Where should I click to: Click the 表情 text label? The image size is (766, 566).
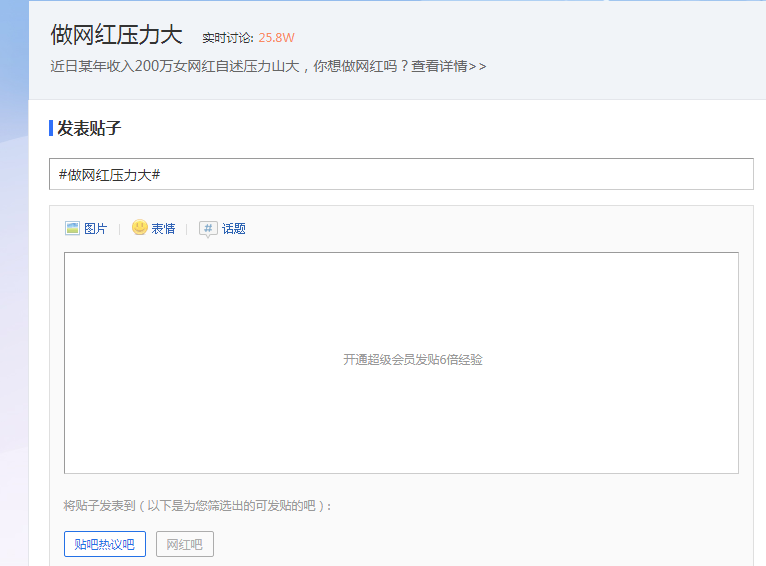163,229
